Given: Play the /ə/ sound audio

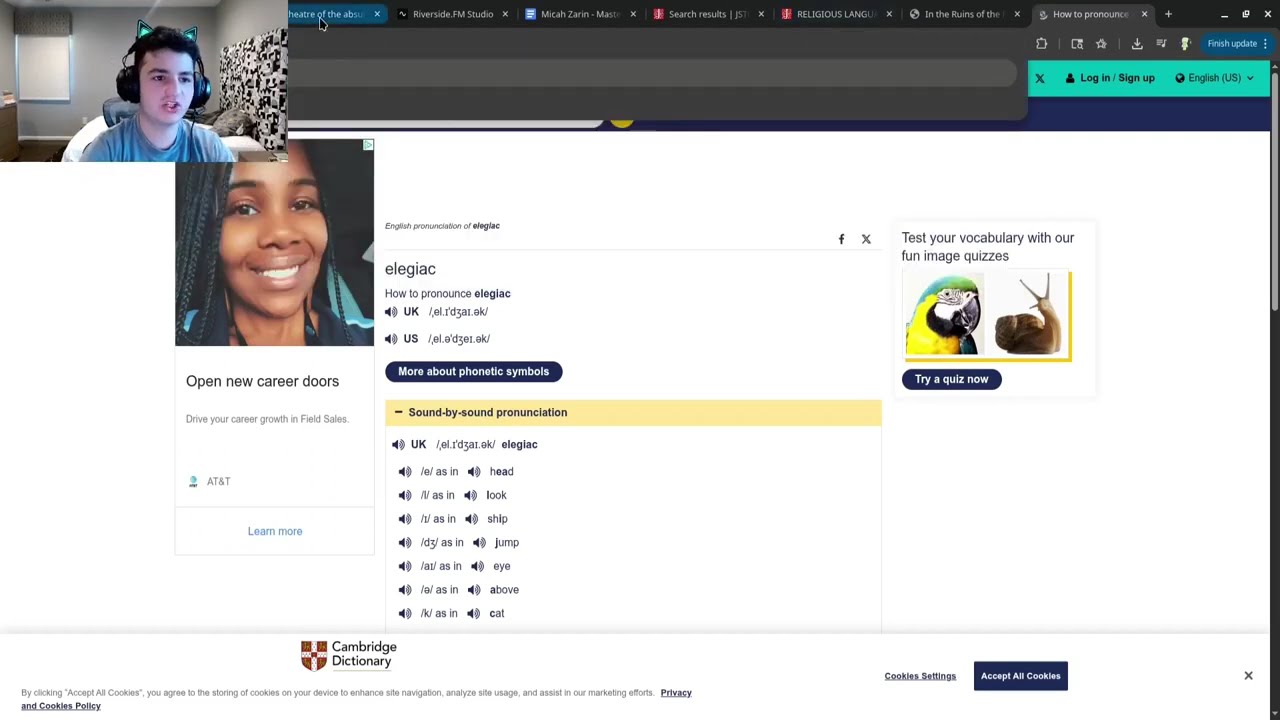Looking at the screenshot, I should 405,590.
